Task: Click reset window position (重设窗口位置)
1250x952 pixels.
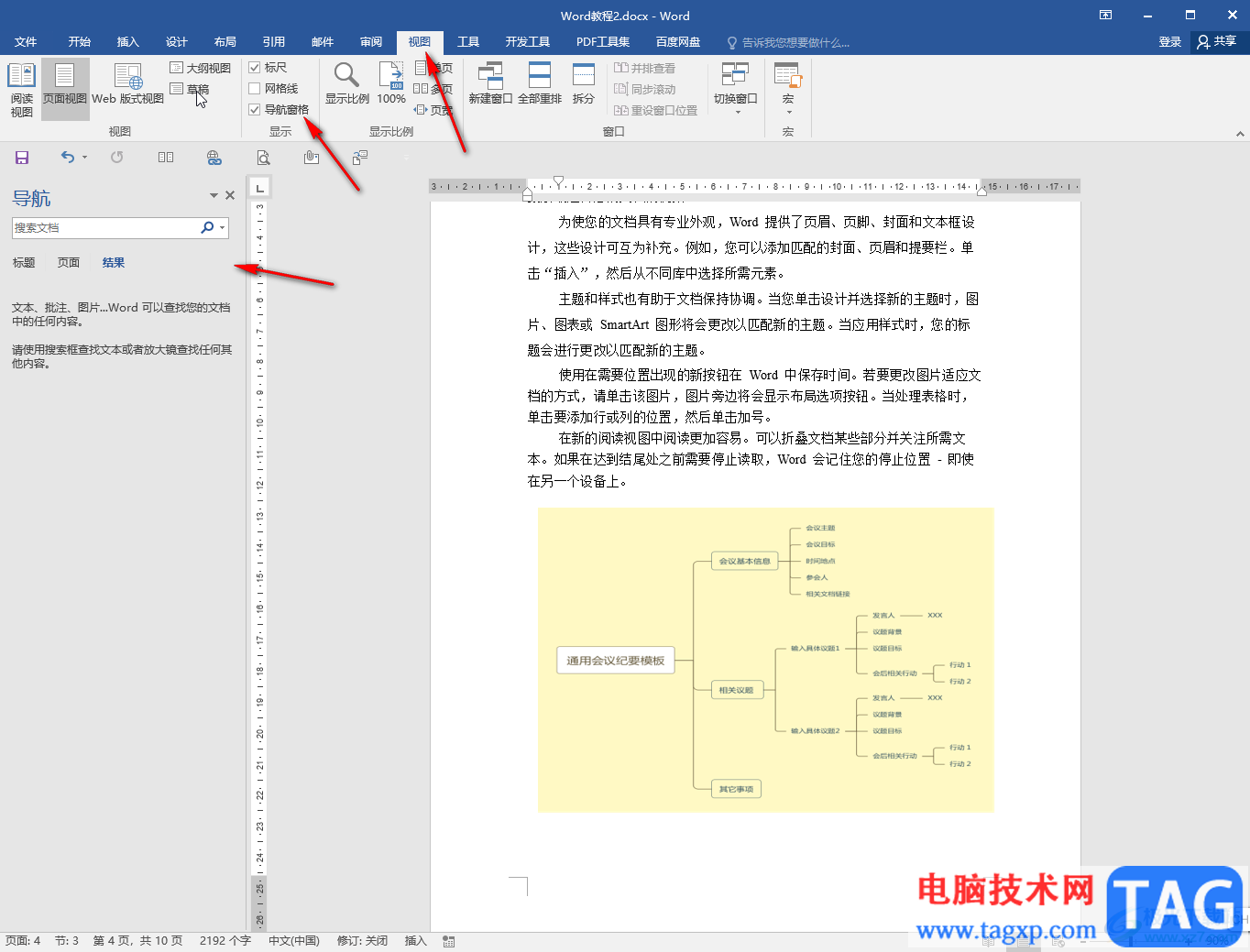Action: tap(656, 110)
